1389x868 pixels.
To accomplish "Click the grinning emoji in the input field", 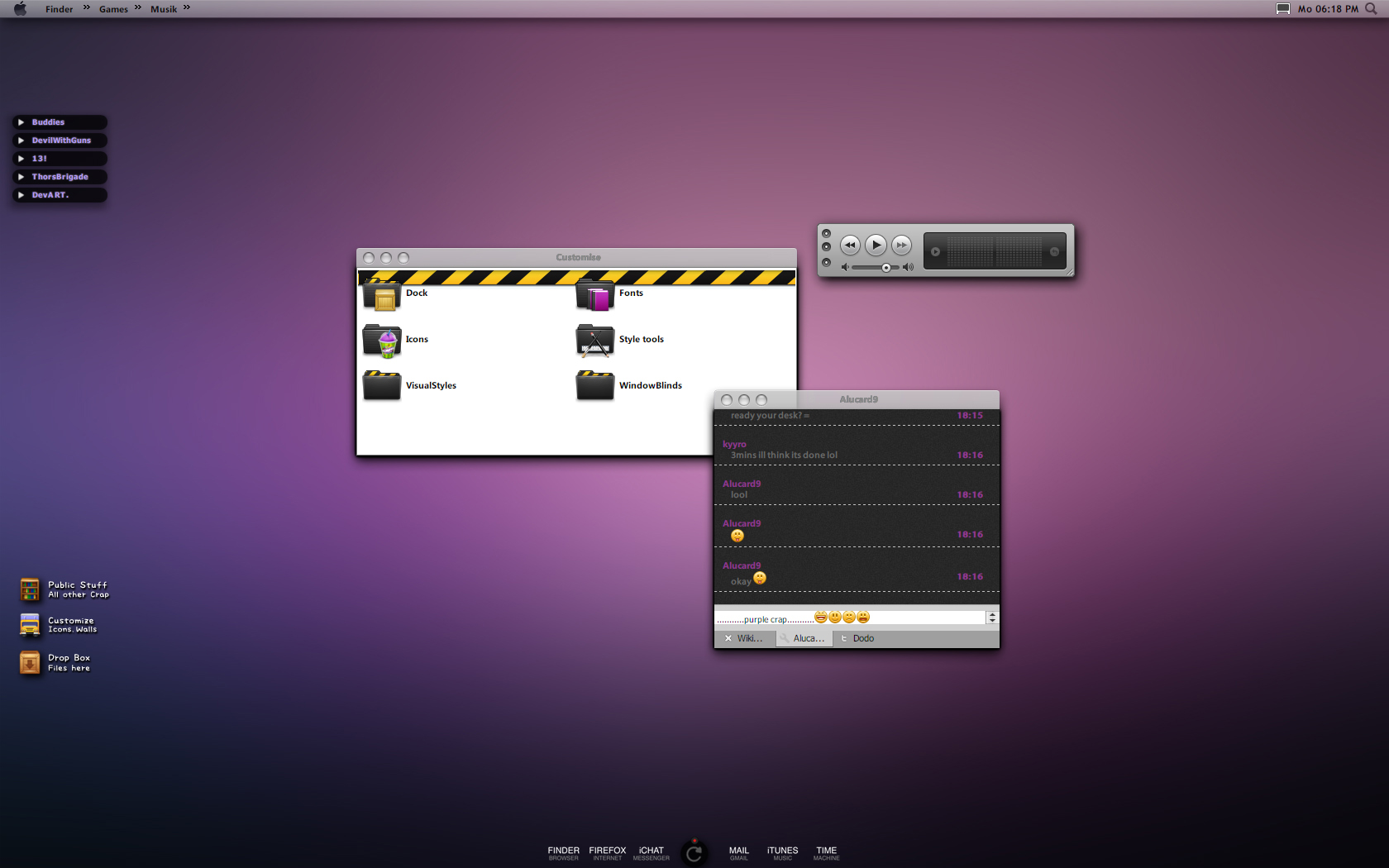I will click(821, 617).
